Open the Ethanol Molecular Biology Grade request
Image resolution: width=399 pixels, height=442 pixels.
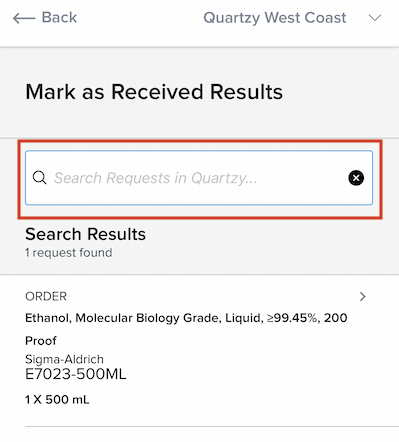(186, 329)
